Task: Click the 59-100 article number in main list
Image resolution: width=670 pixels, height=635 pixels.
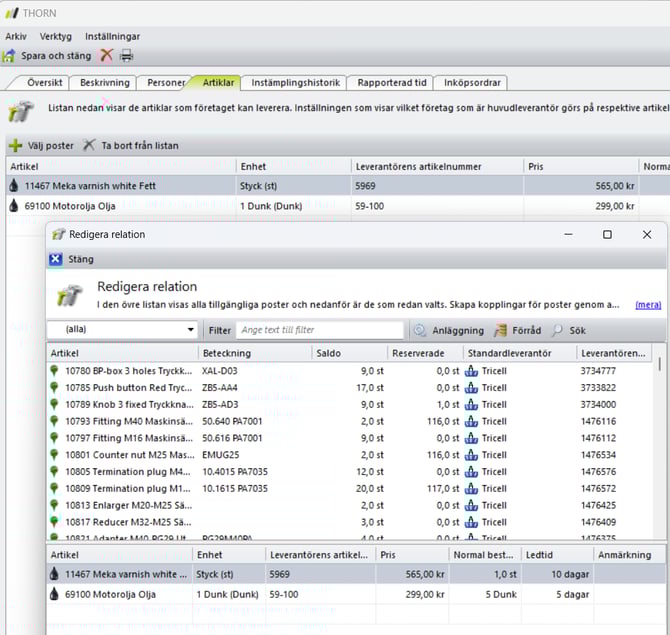Action: [x=370, y=206]
